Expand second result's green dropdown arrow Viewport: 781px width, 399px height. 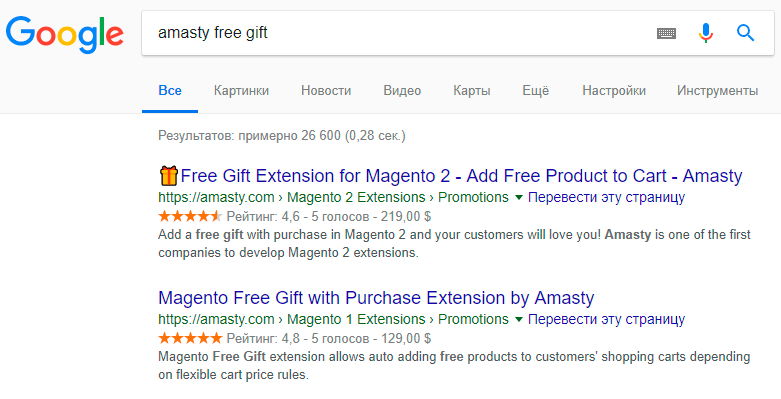(518, 320)
